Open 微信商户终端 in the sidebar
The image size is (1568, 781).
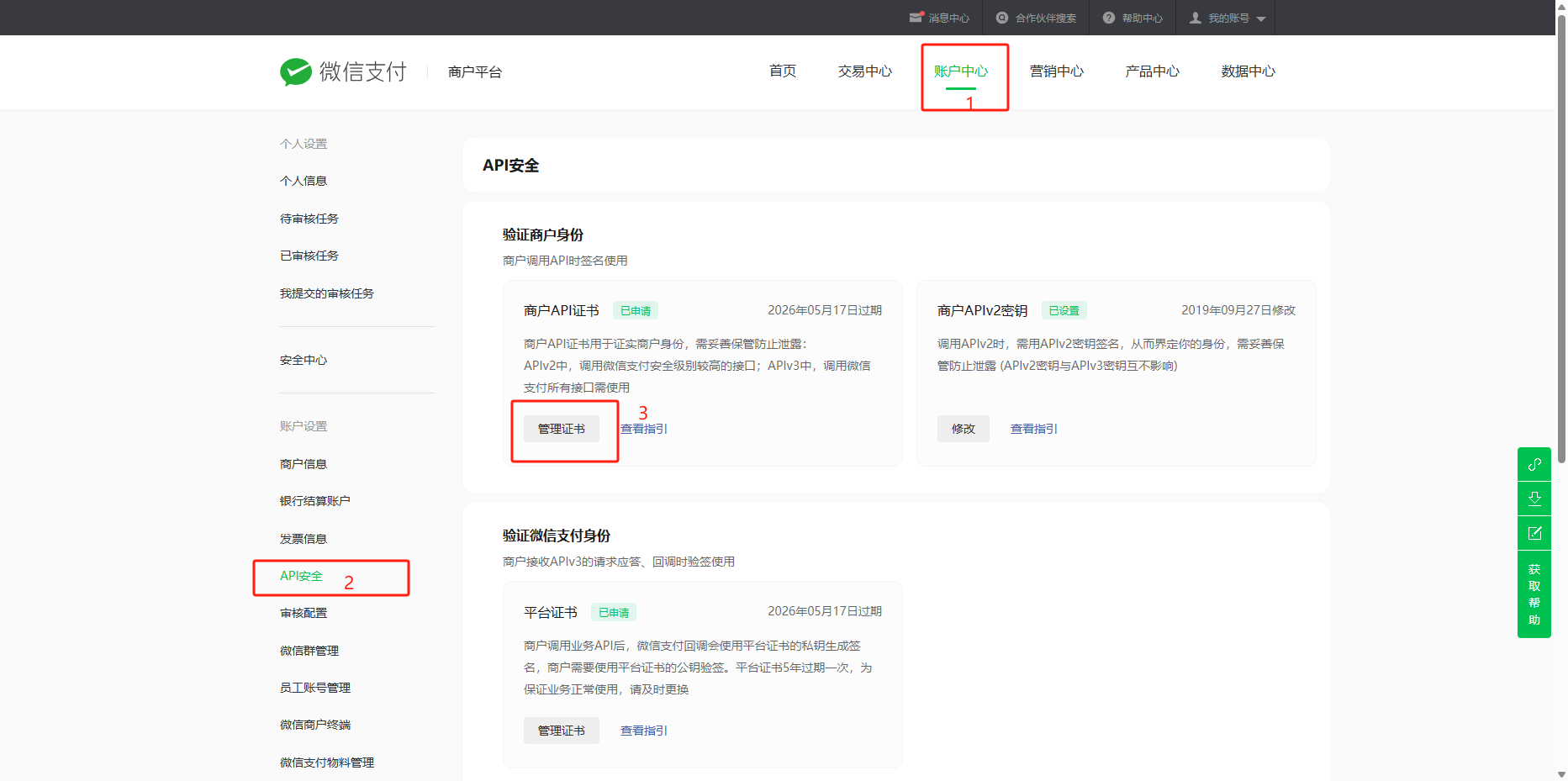coord(315,725)
